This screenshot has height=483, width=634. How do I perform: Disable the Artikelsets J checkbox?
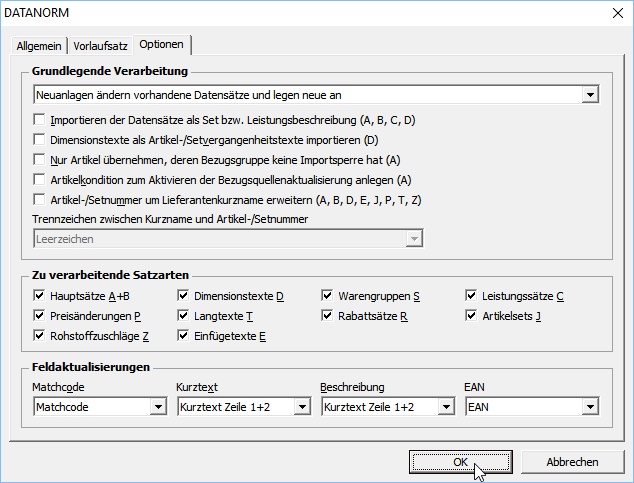point(472,316)
